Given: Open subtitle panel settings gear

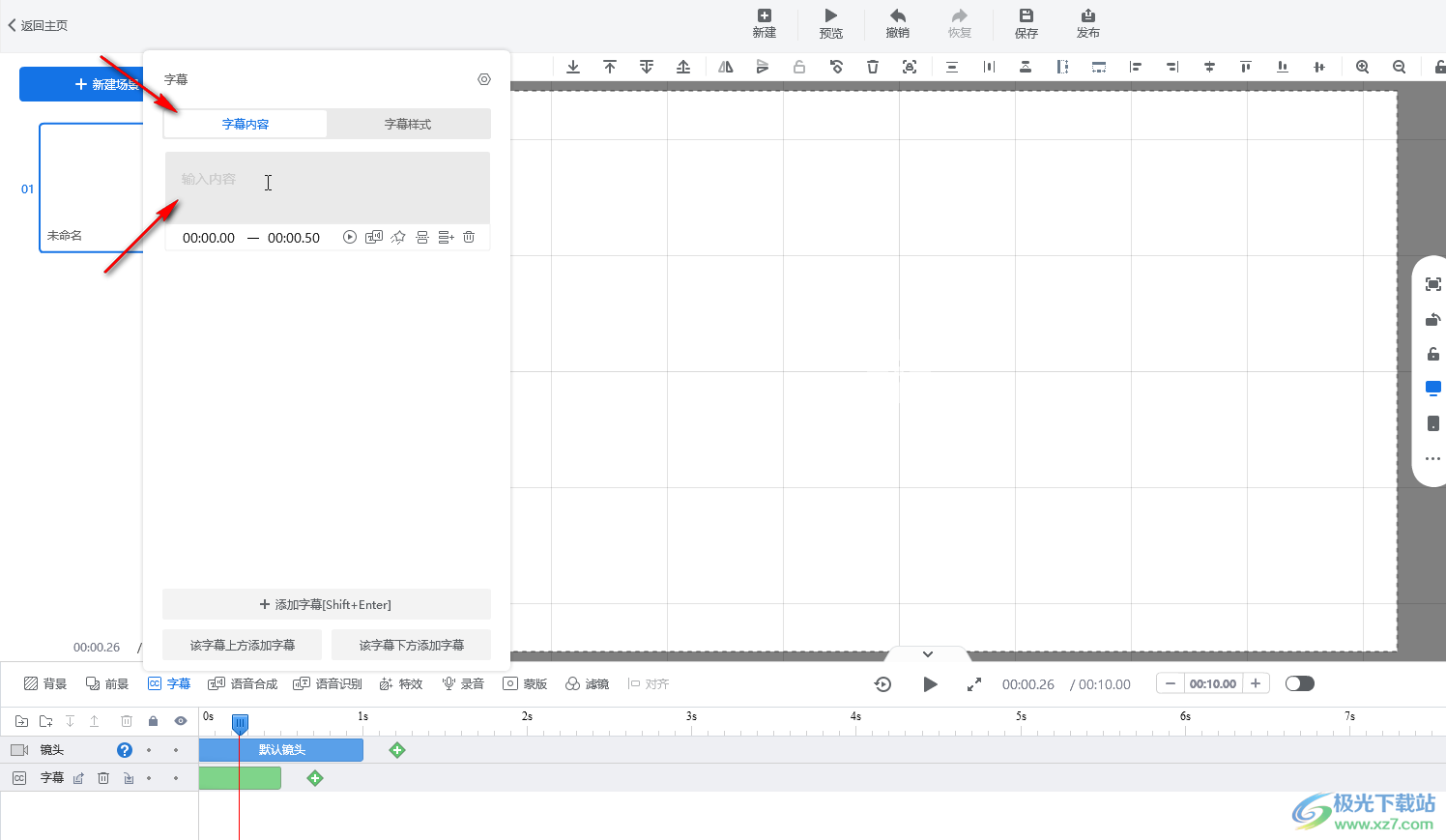Looking at the screenshot, I should pyautogui.click(x=484, y=79).
